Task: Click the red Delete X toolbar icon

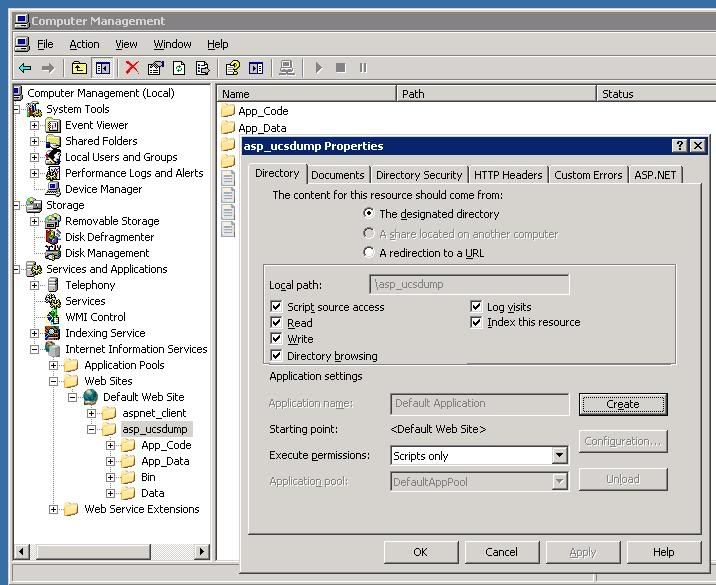Action: pos(132,68)
